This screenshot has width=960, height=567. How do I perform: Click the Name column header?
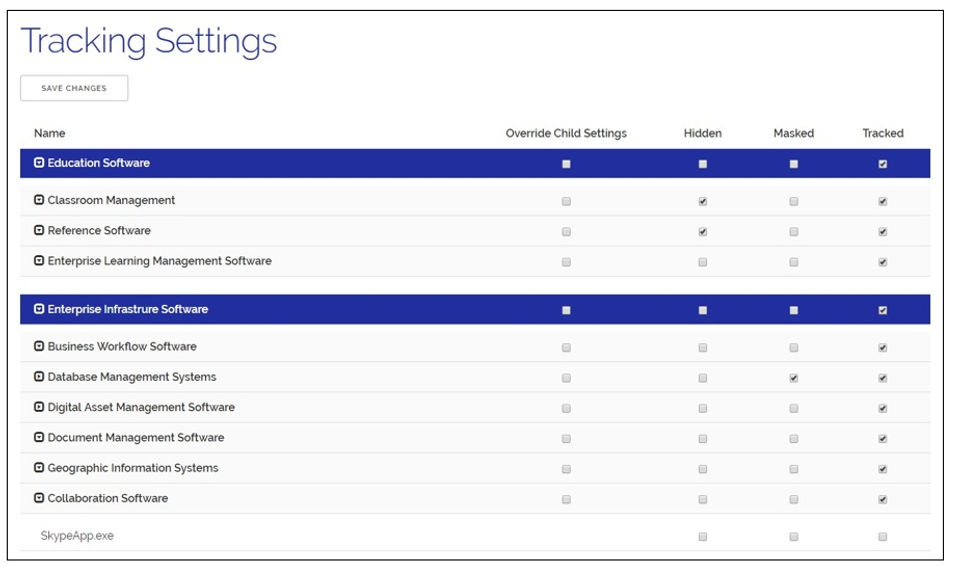tap(50, 133)
